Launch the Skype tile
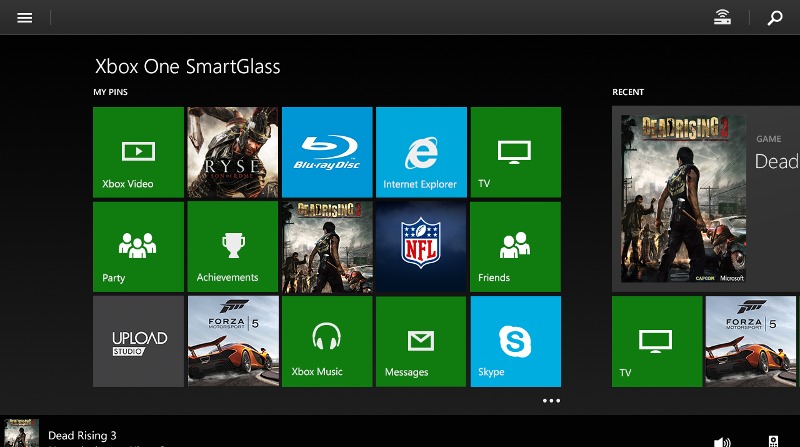This screenshot has width=800, height=447. [516, 341]
